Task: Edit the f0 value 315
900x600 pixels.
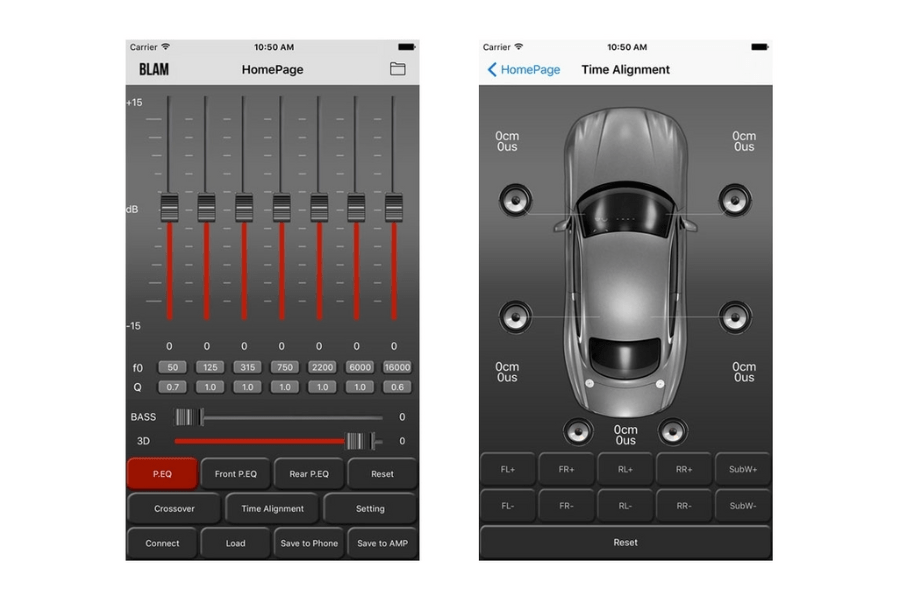Action: tap(247, 367)
